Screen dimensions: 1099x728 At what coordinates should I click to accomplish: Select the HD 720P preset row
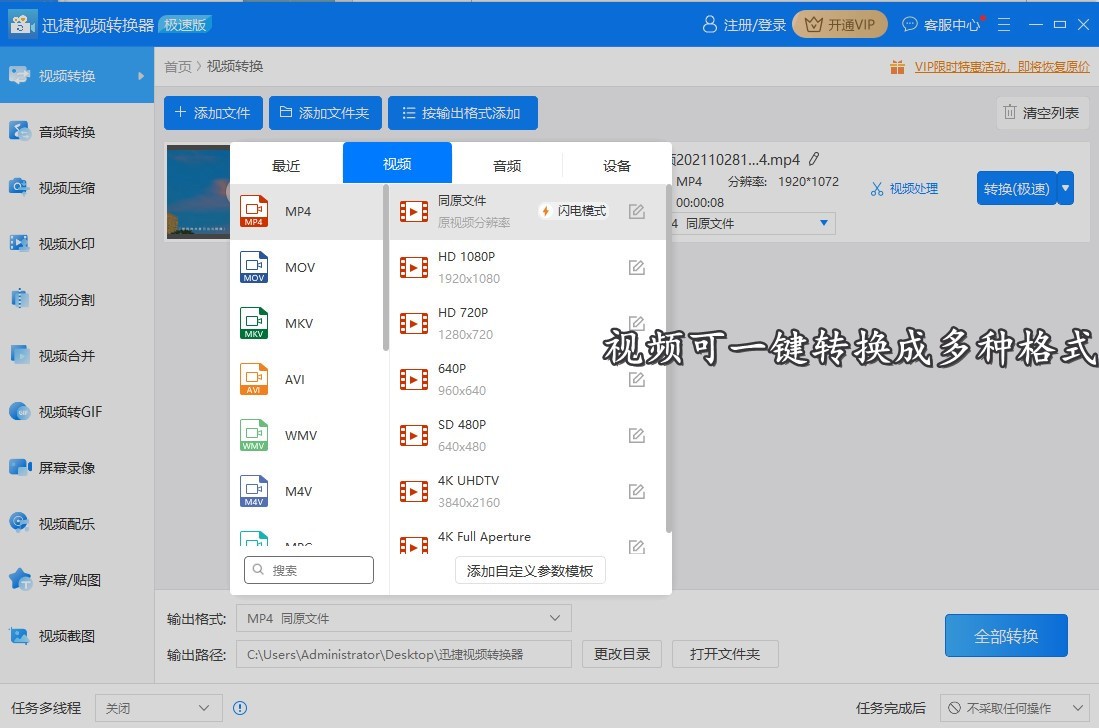pyautogui.click(x=527, y=323)
